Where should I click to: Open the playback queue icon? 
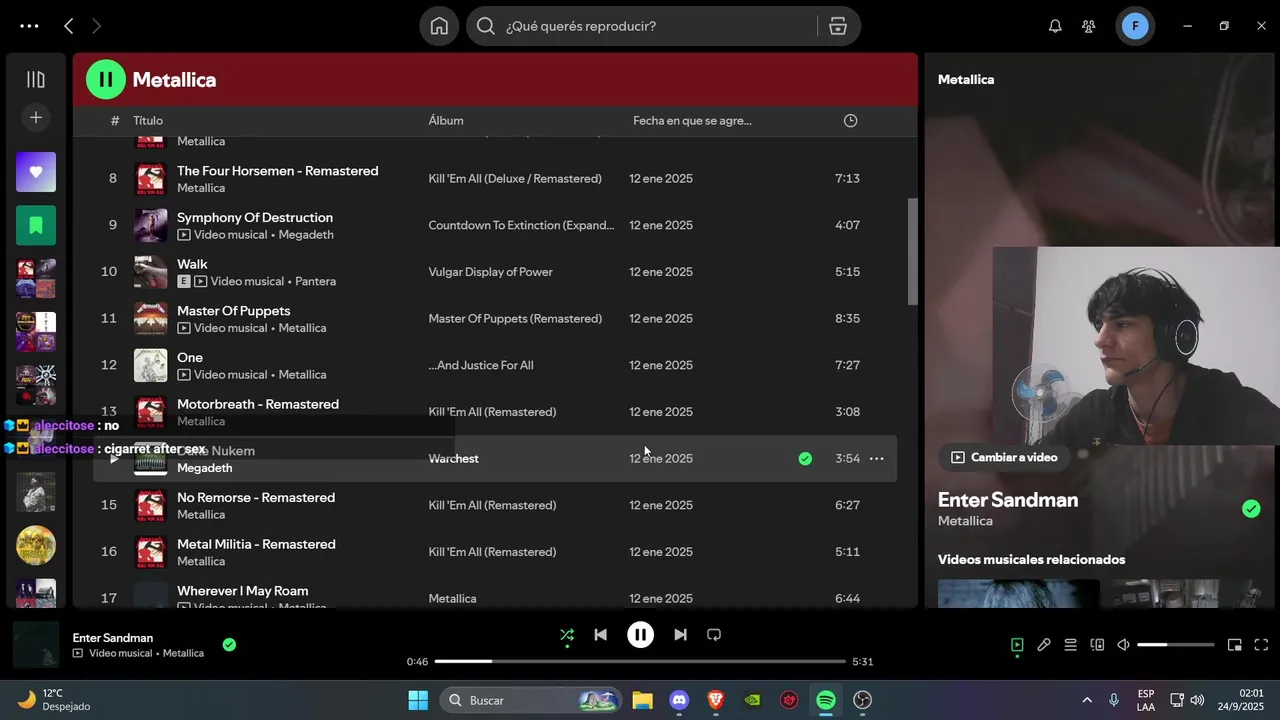(1070, 645)
